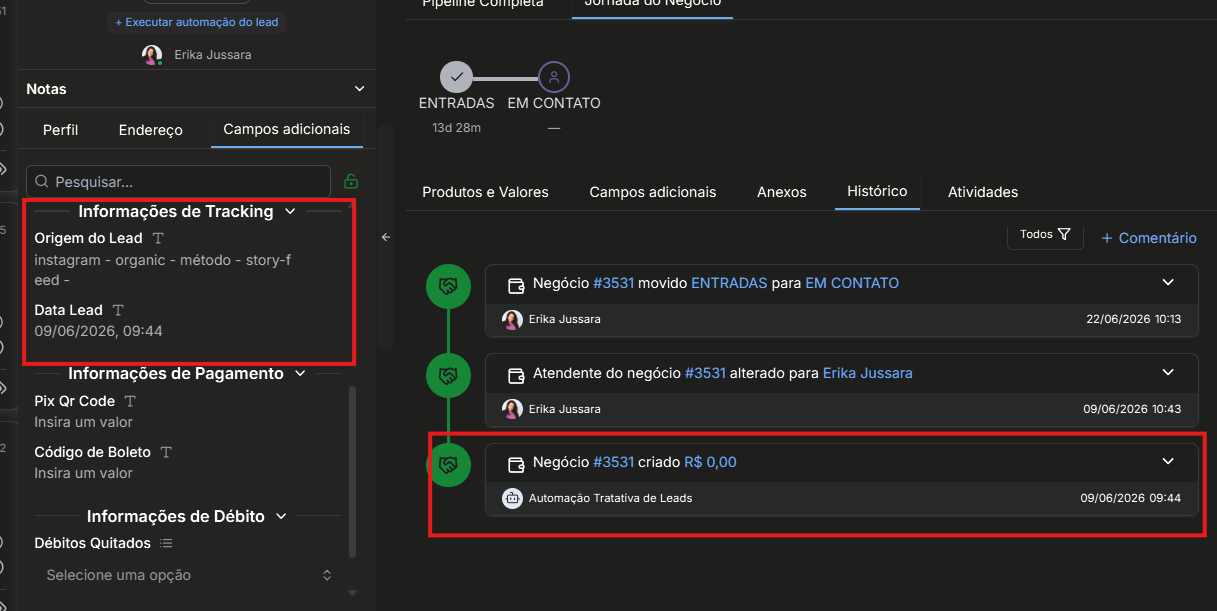Click #3531 link in Negócio criado entry
The height and width of the screenshot is (611, 1217).
tap(613, 462)
